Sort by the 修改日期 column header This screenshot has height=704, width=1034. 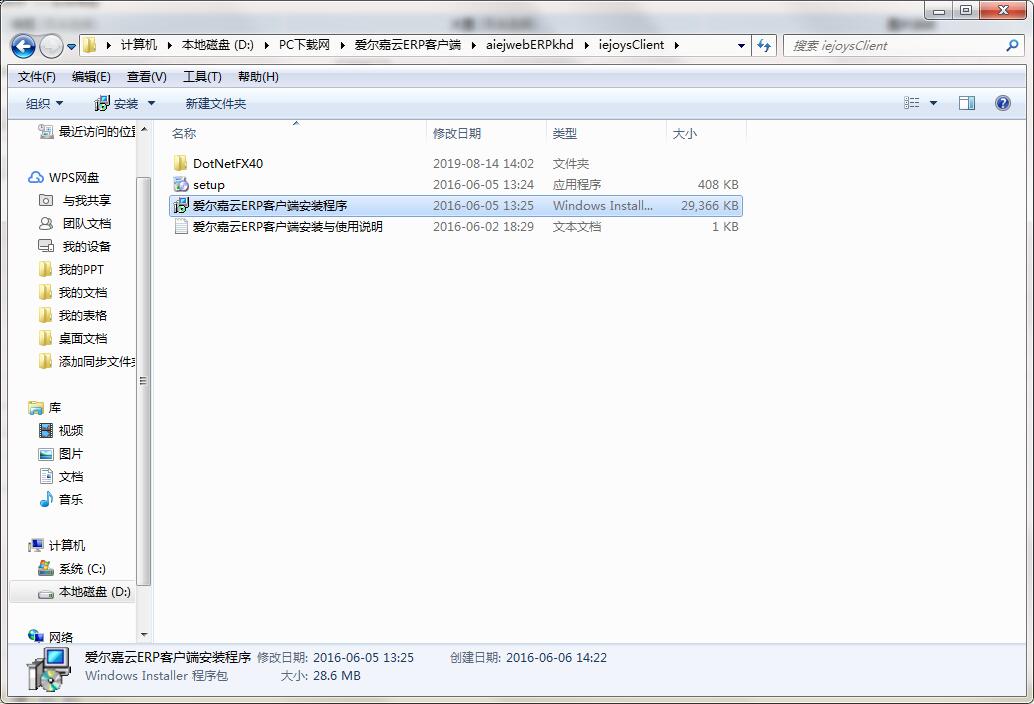tap(457, 133)
